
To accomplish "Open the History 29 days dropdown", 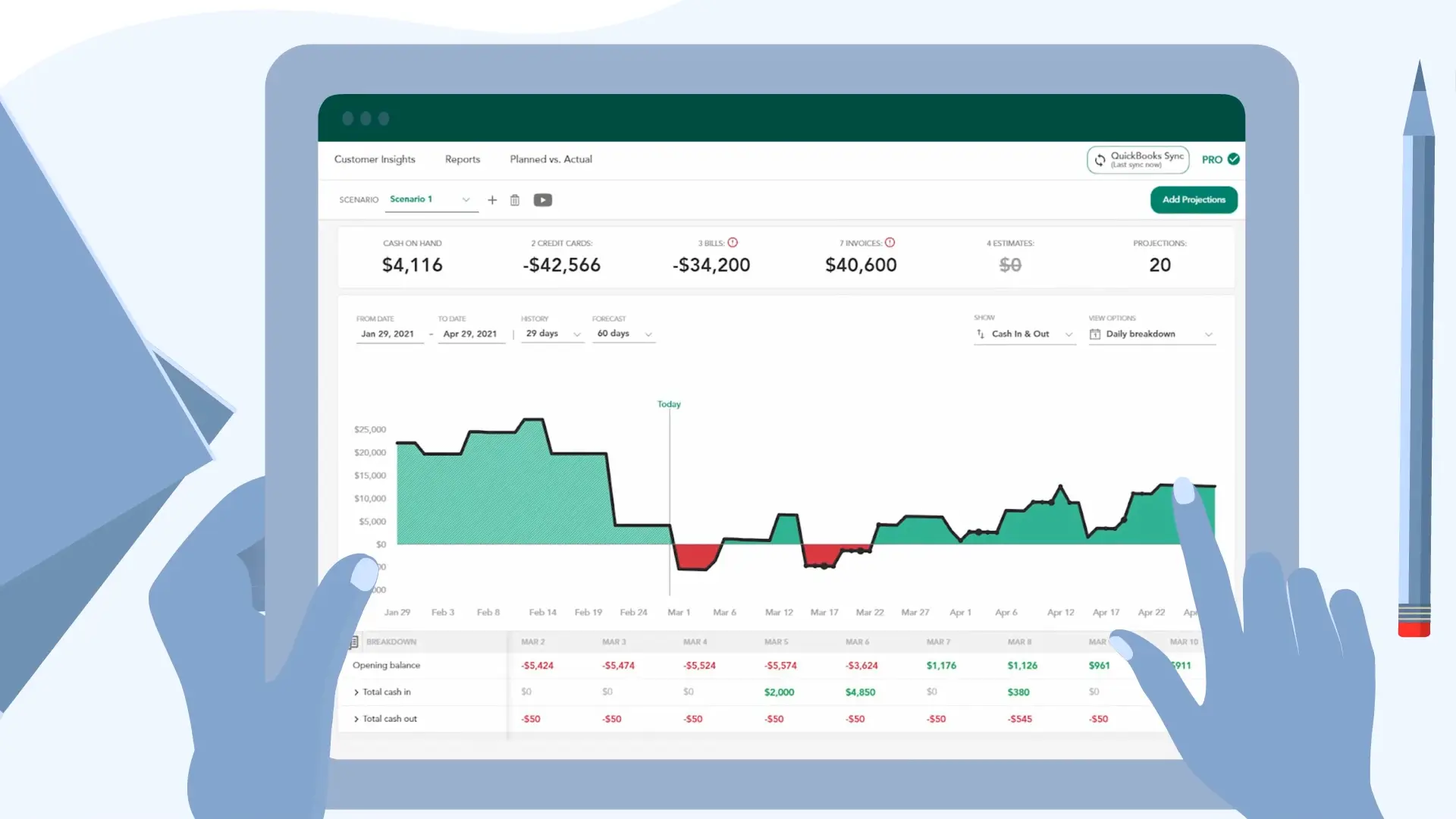I will (552, 334).
